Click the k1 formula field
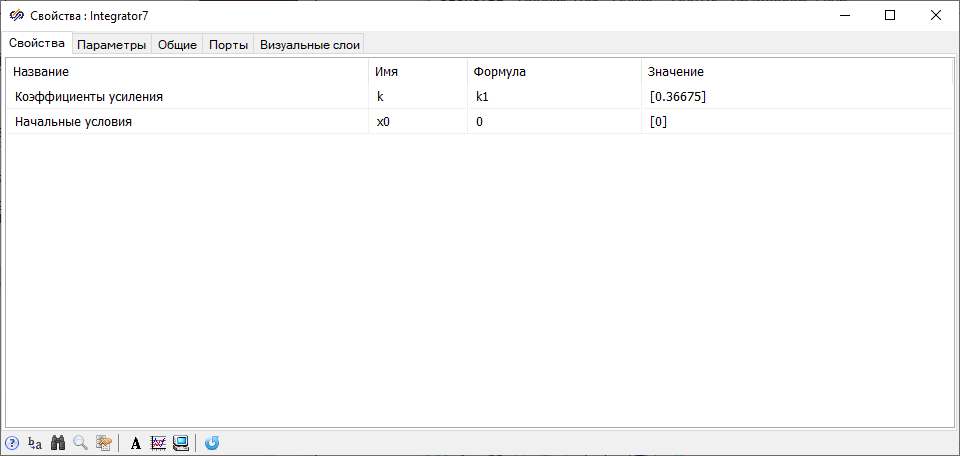 click(553, 97)
